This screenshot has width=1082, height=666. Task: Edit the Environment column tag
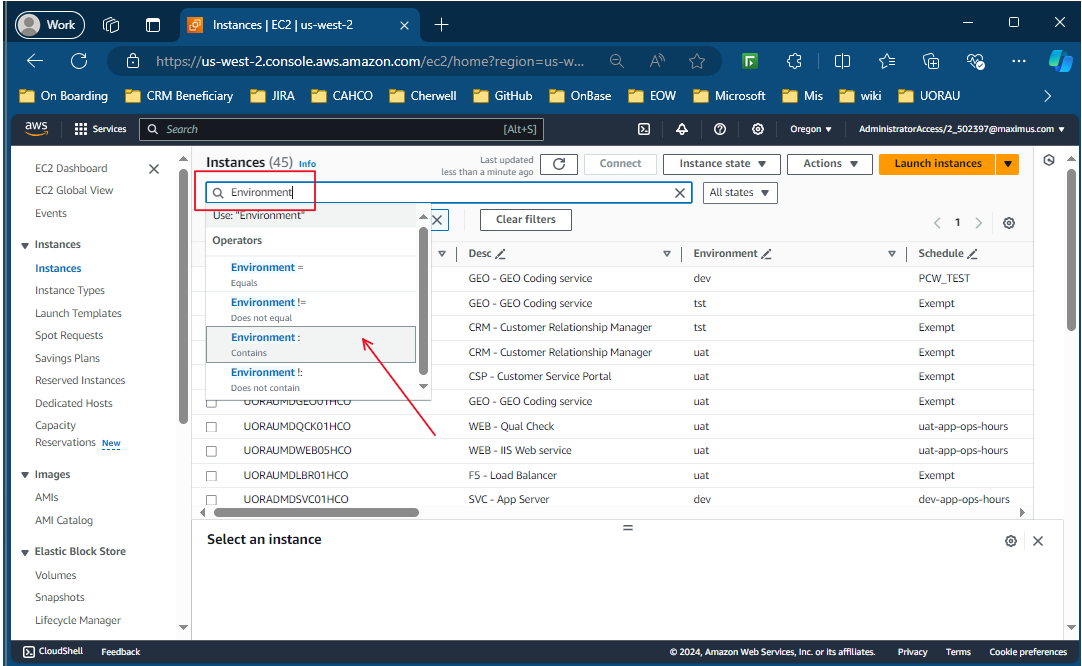click(x=766, y=254)
